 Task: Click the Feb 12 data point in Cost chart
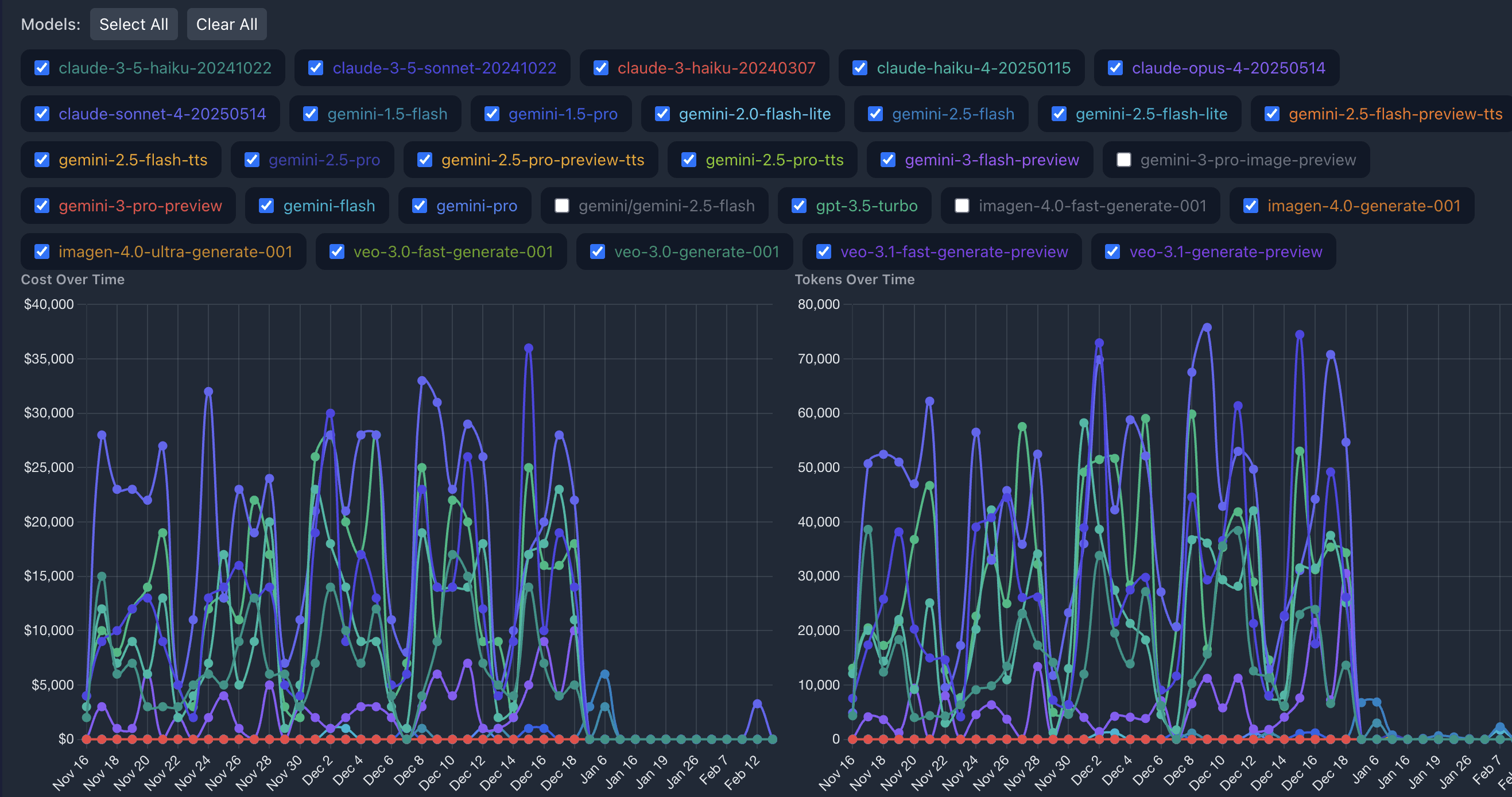[x=757, y=703]
